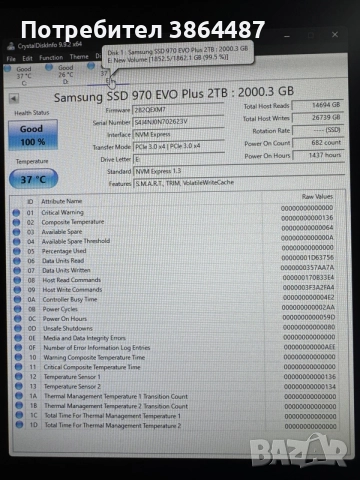Click the status circle for Data Units Written
The height and width of the screenshot is (480, 360).
point(17,270)
